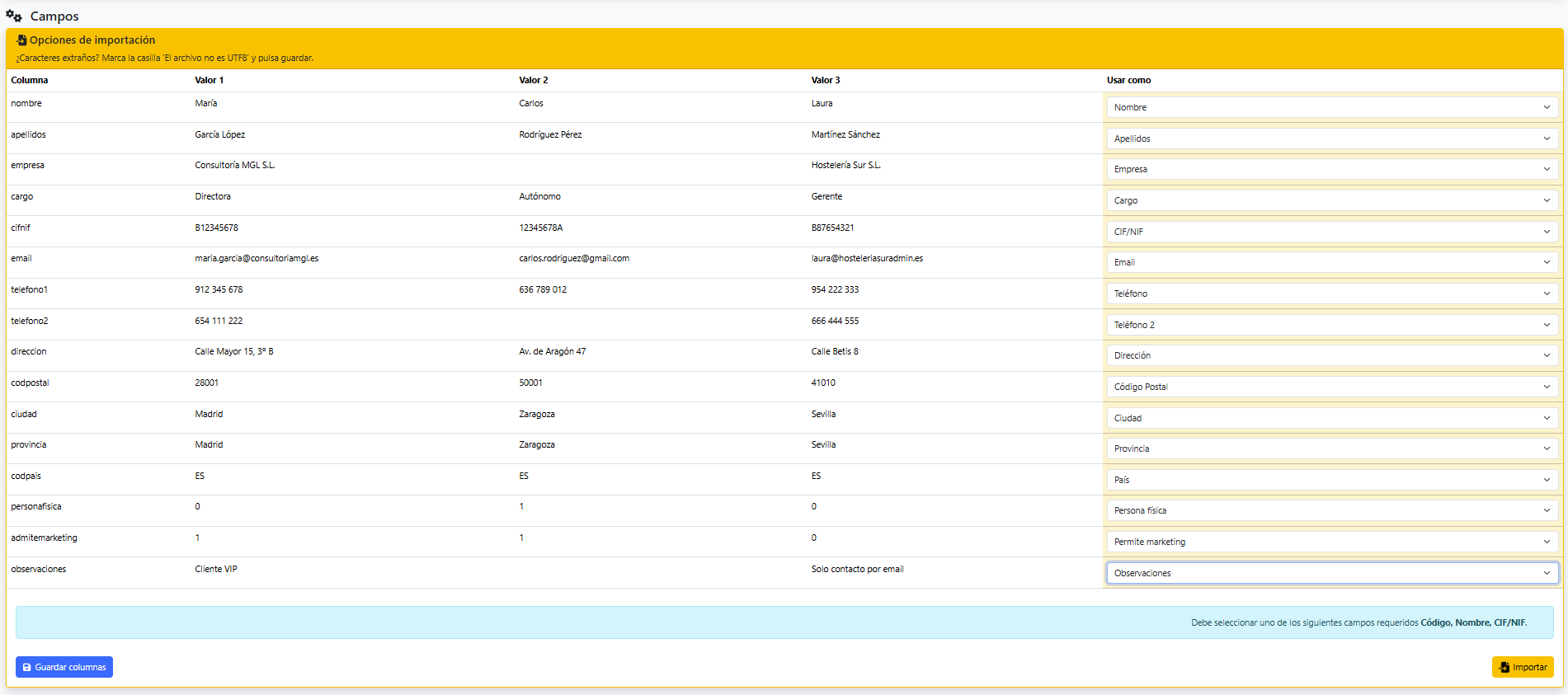
Task: Open the Persona física mapping dropdown
Action: pos(1332,510)
